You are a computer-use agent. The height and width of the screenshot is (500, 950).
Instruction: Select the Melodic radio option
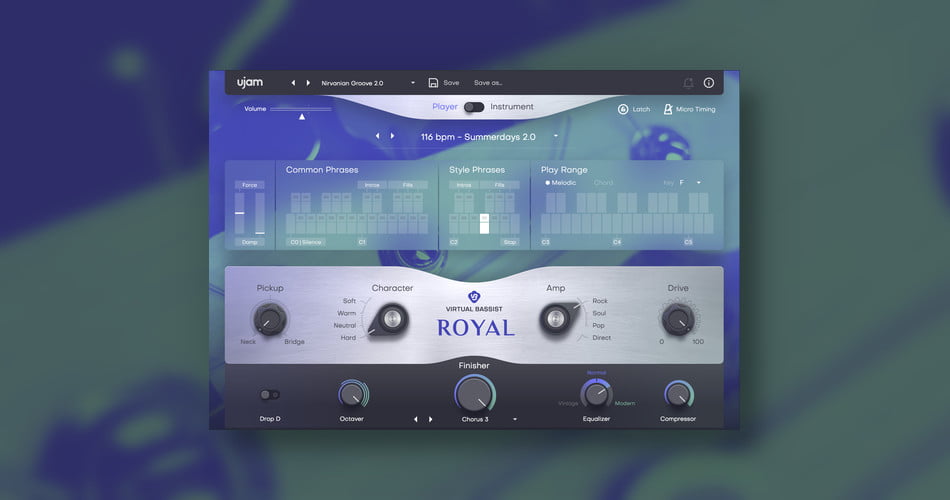point(560,182)
